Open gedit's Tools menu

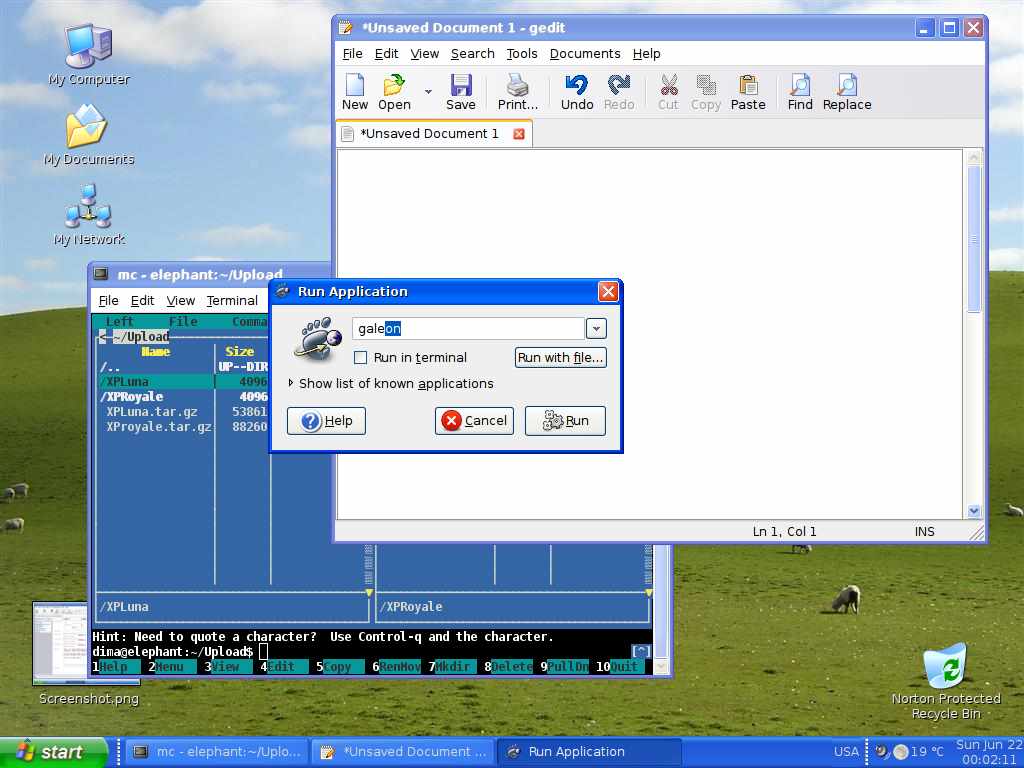pyautogui.click(x=522, y=54)
